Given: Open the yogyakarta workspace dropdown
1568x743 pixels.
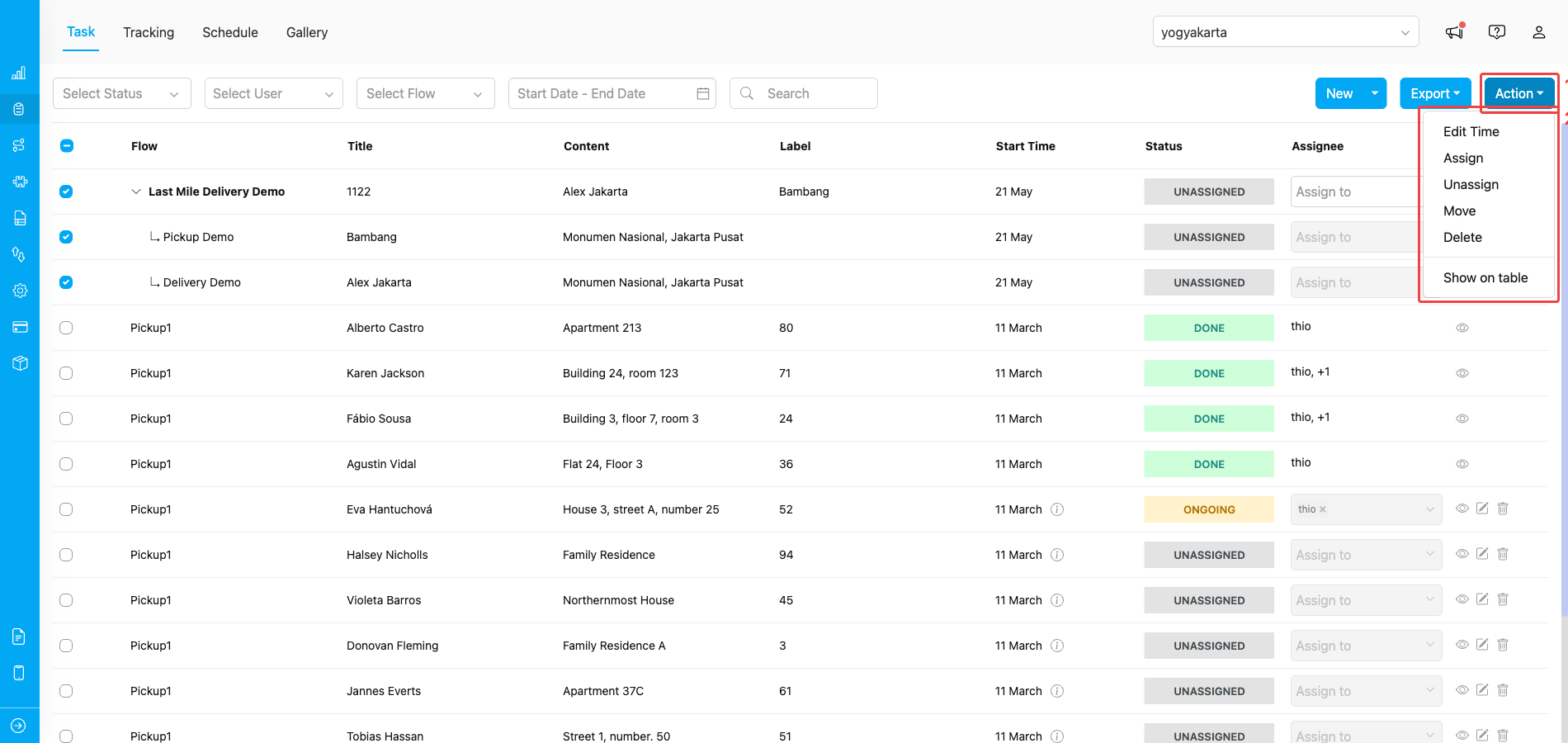Looking at the screenshot, I should [x=1286, y=32].
